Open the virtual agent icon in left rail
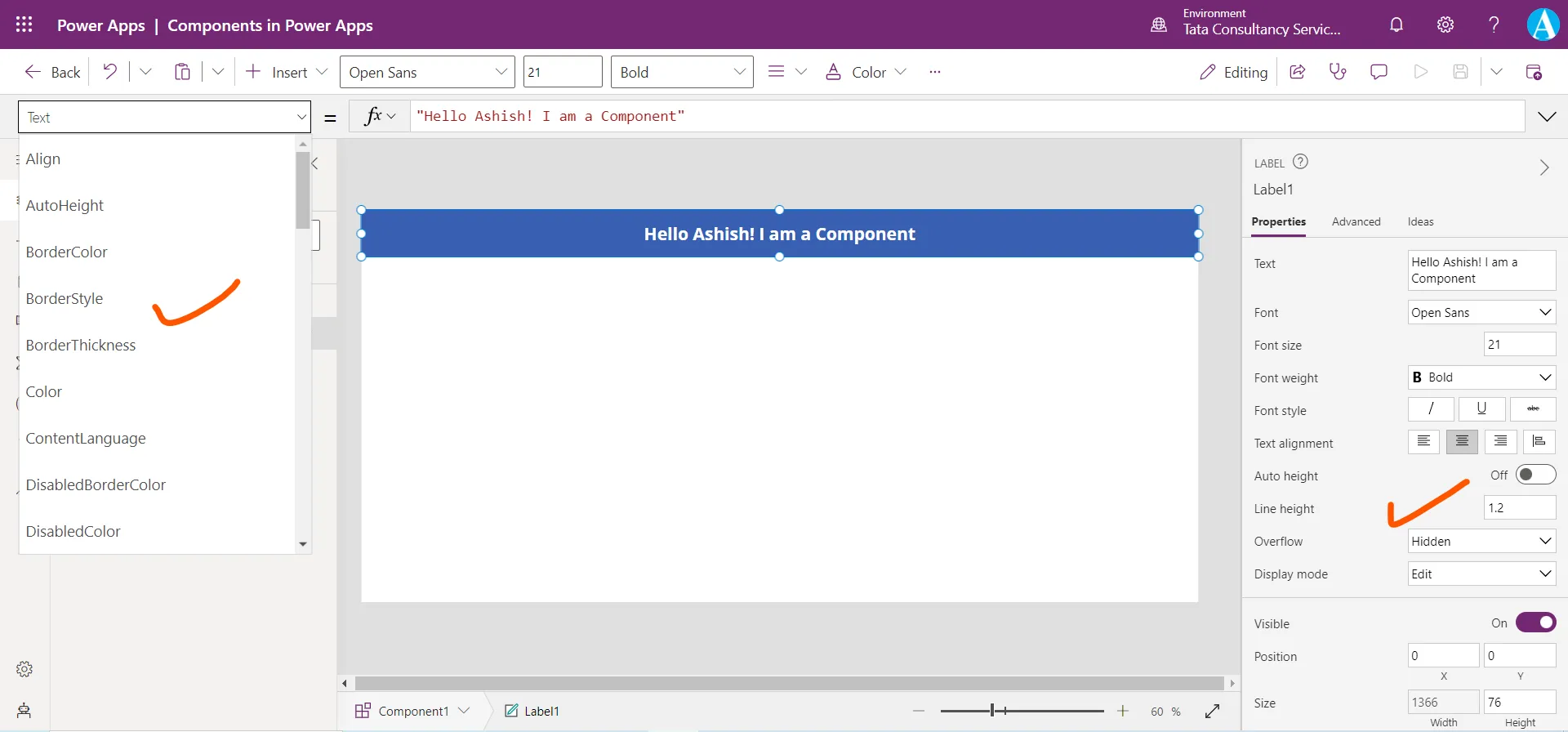 coord(24,710)
